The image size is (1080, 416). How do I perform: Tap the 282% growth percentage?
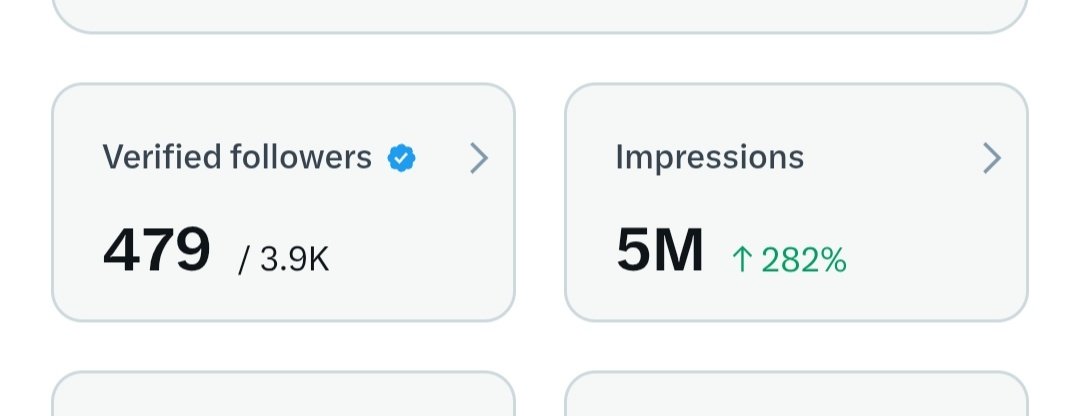tap(804, 260)
